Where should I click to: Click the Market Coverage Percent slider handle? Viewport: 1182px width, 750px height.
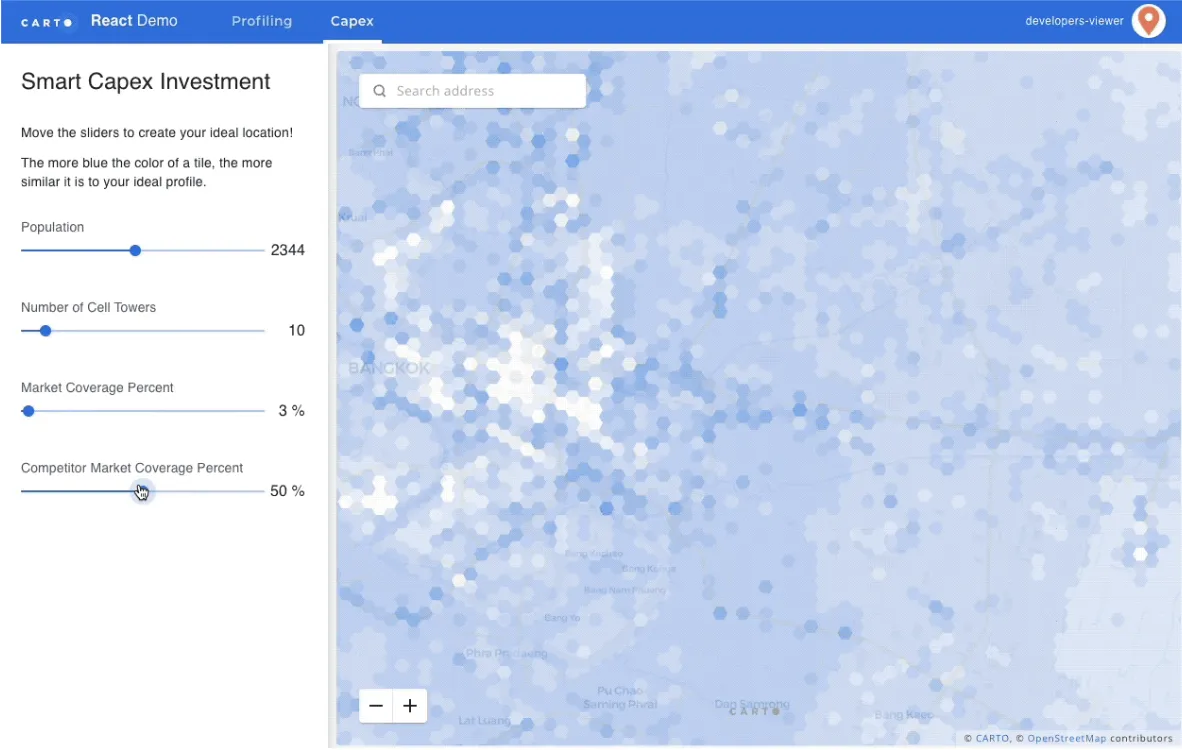coord(28,411)
